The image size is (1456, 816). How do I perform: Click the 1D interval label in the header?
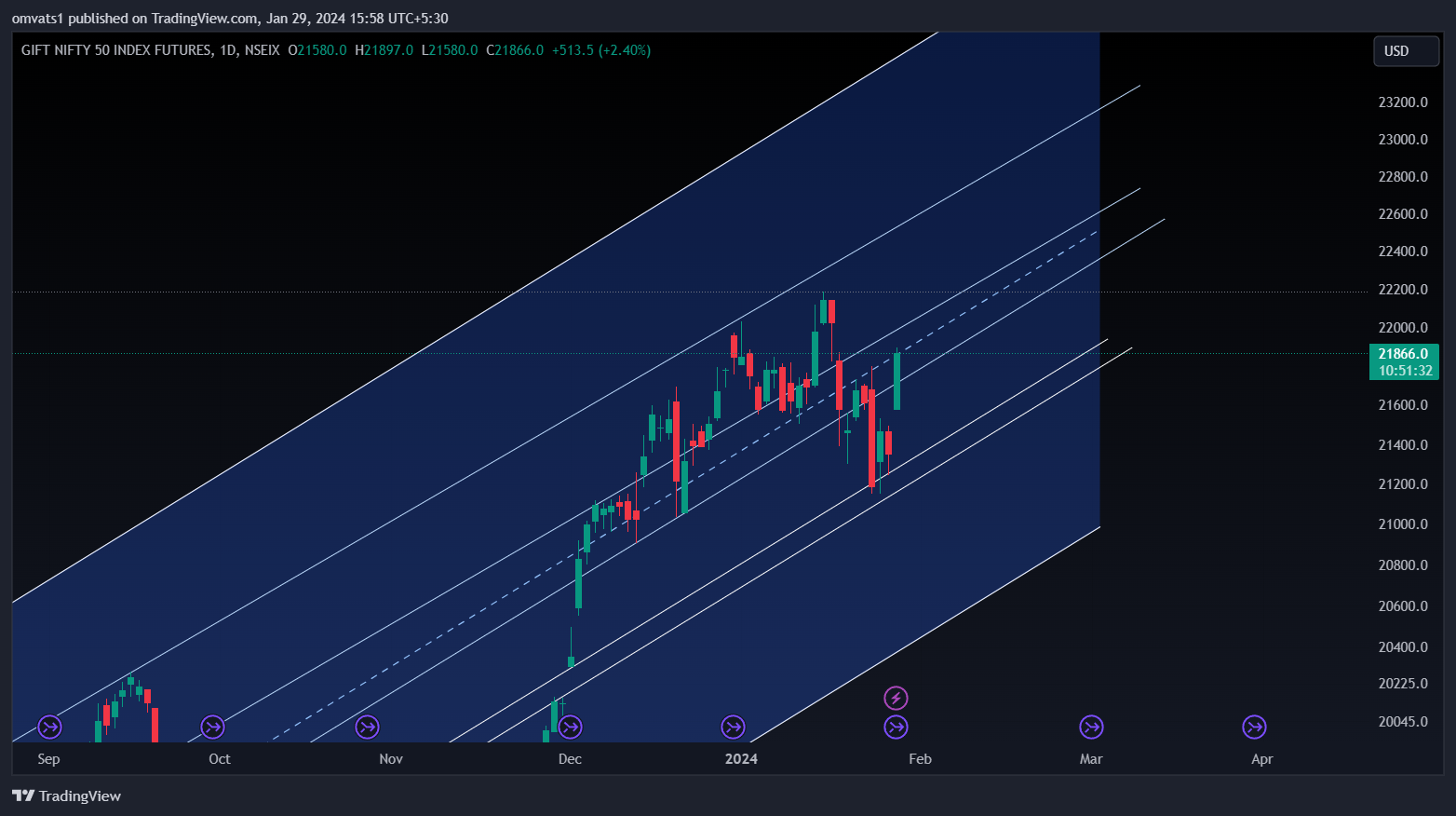(228, 50)
